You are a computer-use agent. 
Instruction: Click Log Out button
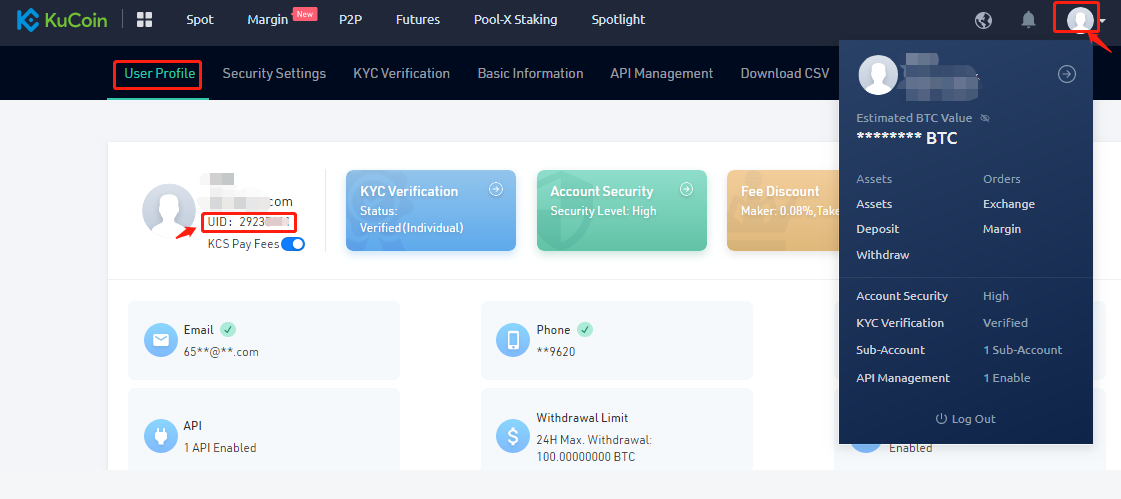(x=965, y=419)
